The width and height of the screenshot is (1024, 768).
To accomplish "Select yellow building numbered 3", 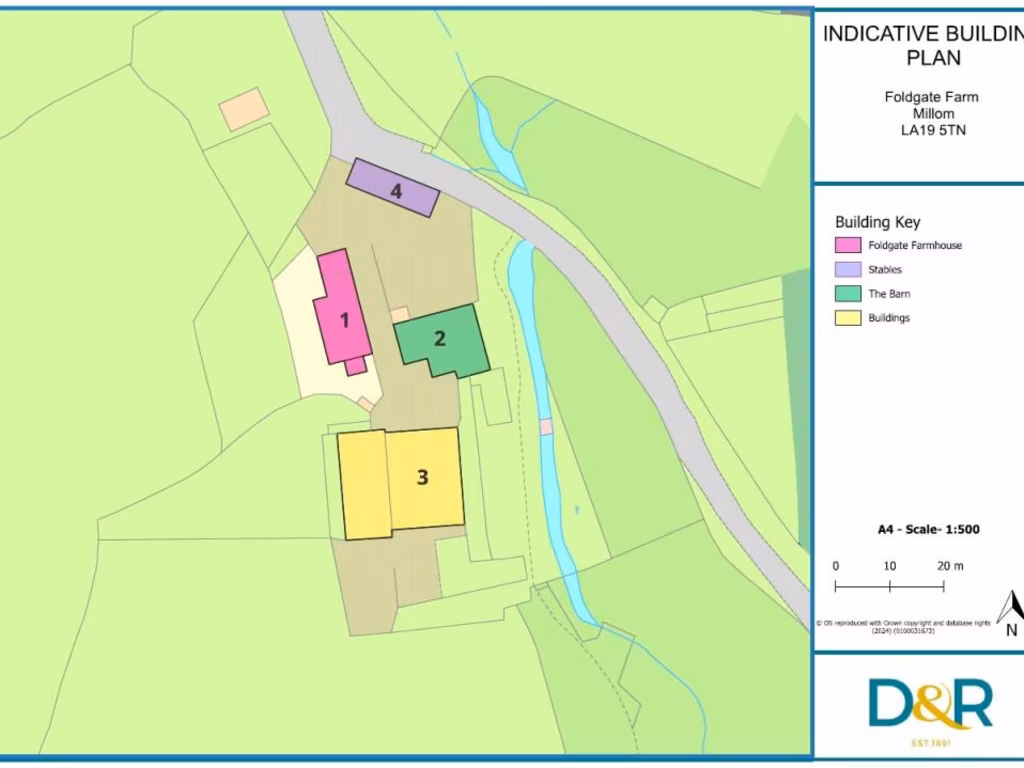I will [402, 480].
